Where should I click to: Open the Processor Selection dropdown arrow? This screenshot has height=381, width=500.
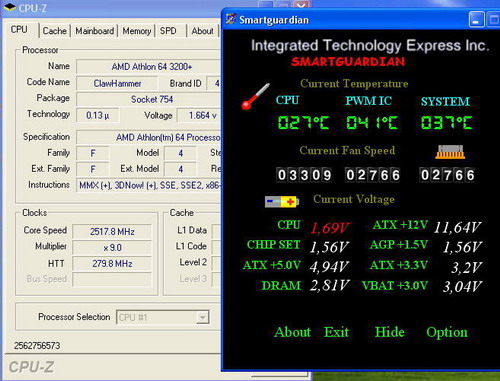tap(202, 317)
